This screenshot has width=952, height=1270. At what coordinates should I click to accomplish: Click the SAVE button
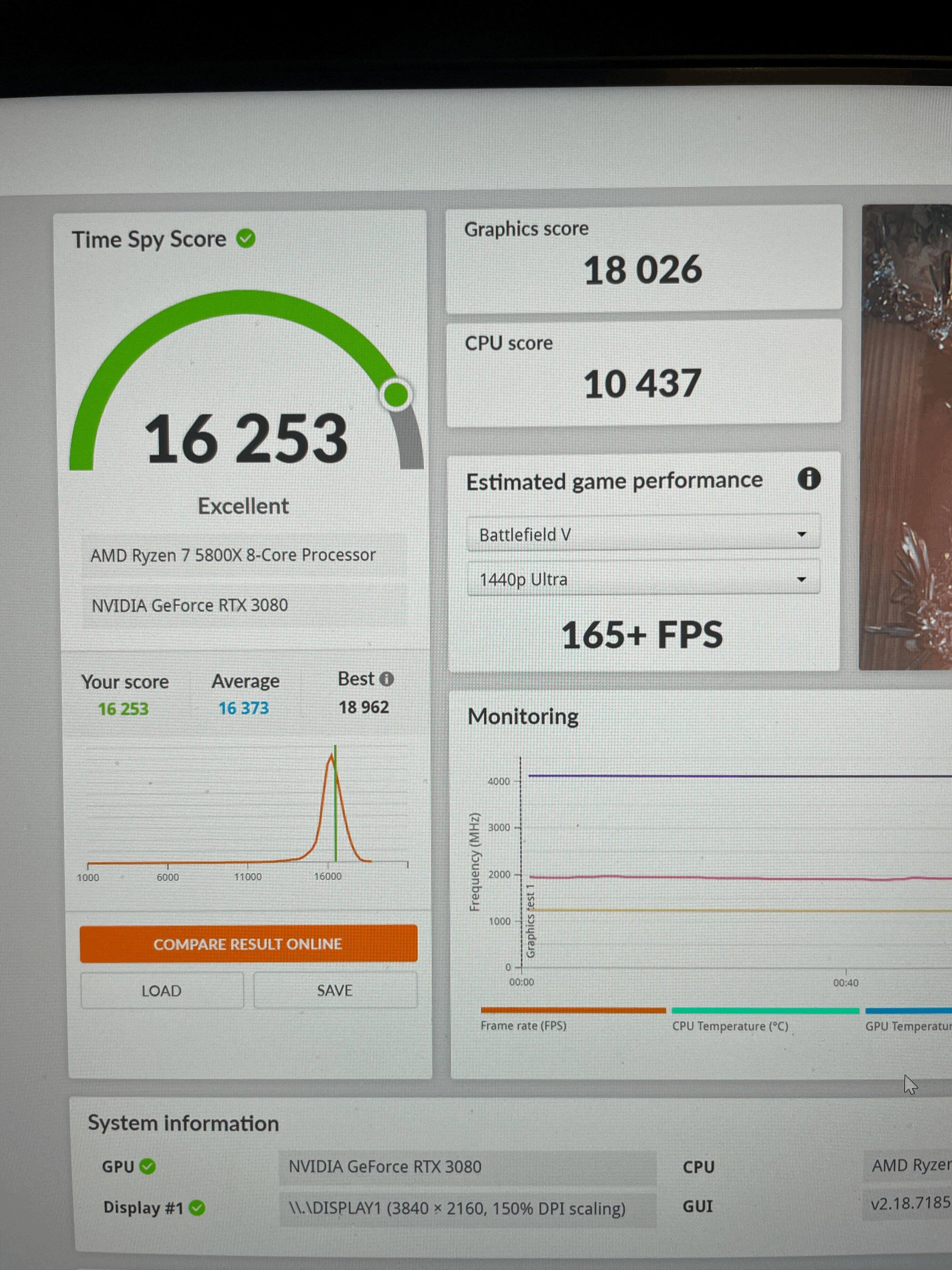point(335,990)
